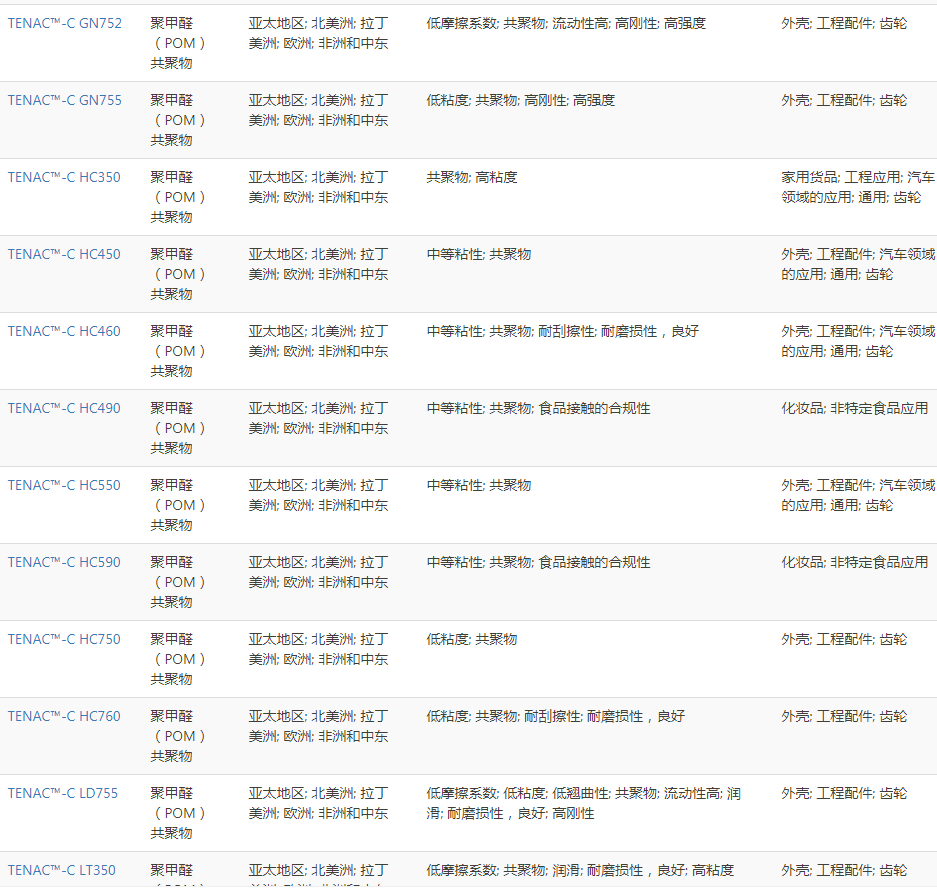Open the TENAC™-C GN755 product link
This screenshot has height=888, width=937.
click(x=65, y=100)
